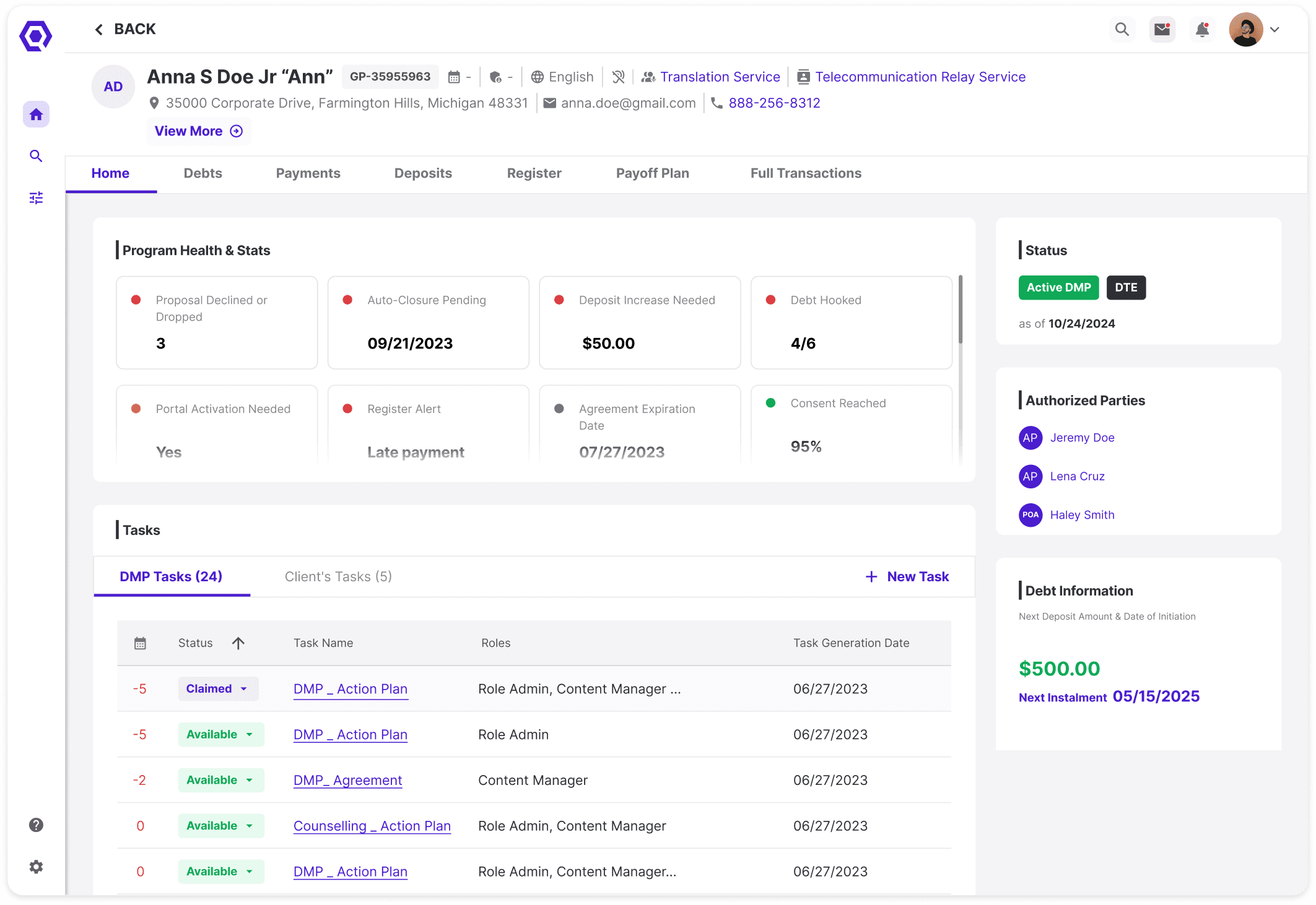Open the sidebar search icon
Viewport: 1316px width, 905px height.
click(36, 156)
